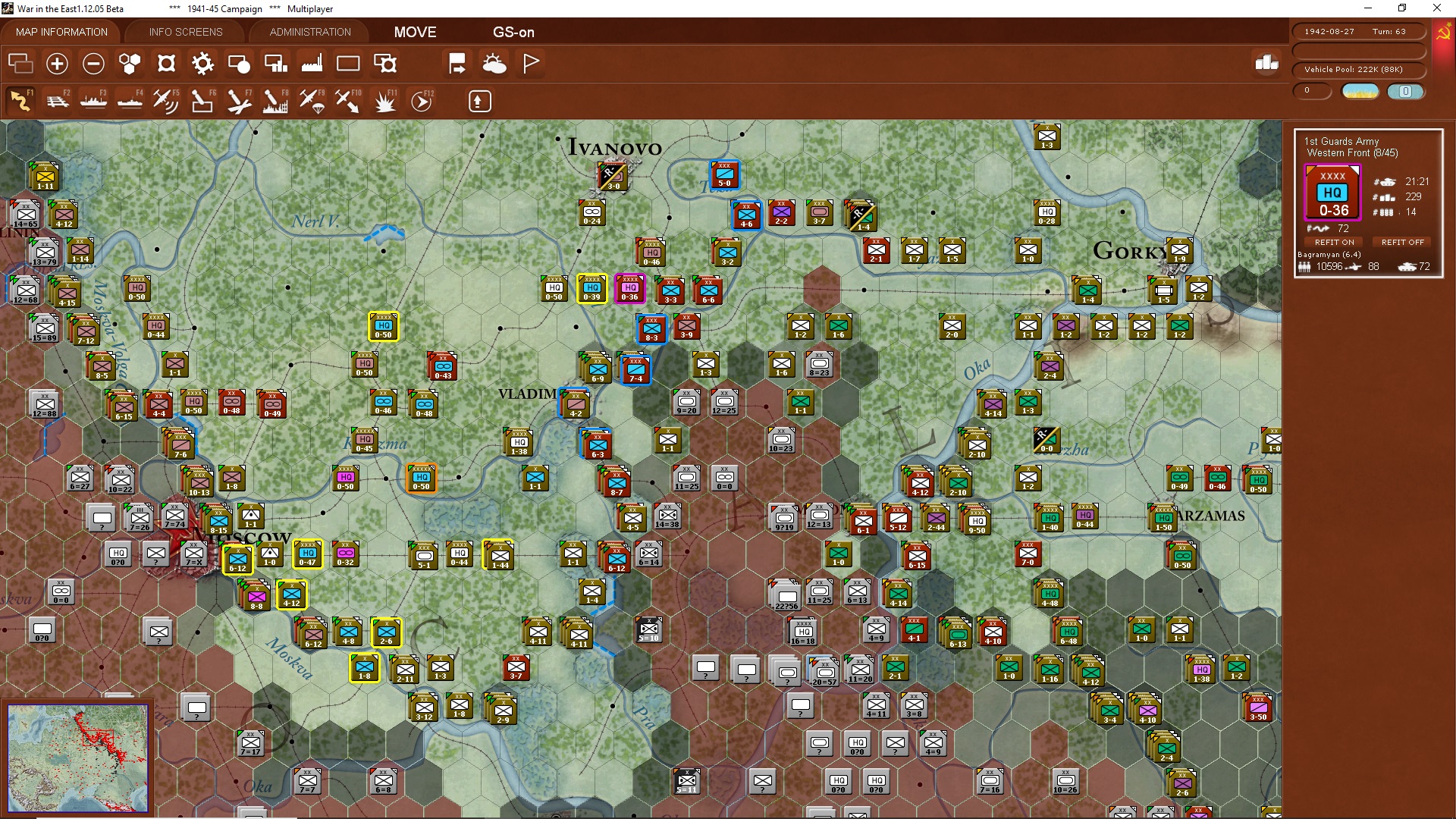Select the F12 circular arrow icon
The width and height of the screenshot is (1456, 819).
[422, 101]
